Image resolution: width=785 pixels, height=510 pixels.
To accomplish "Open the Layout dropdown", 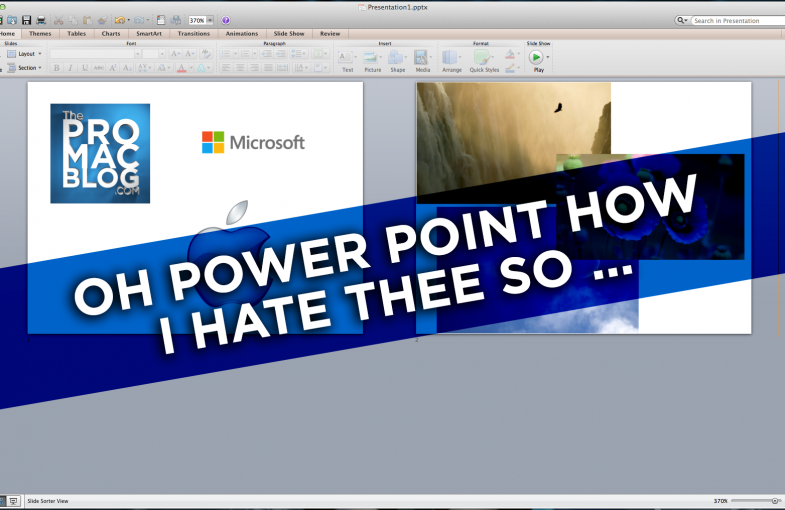I will point(25,54).
